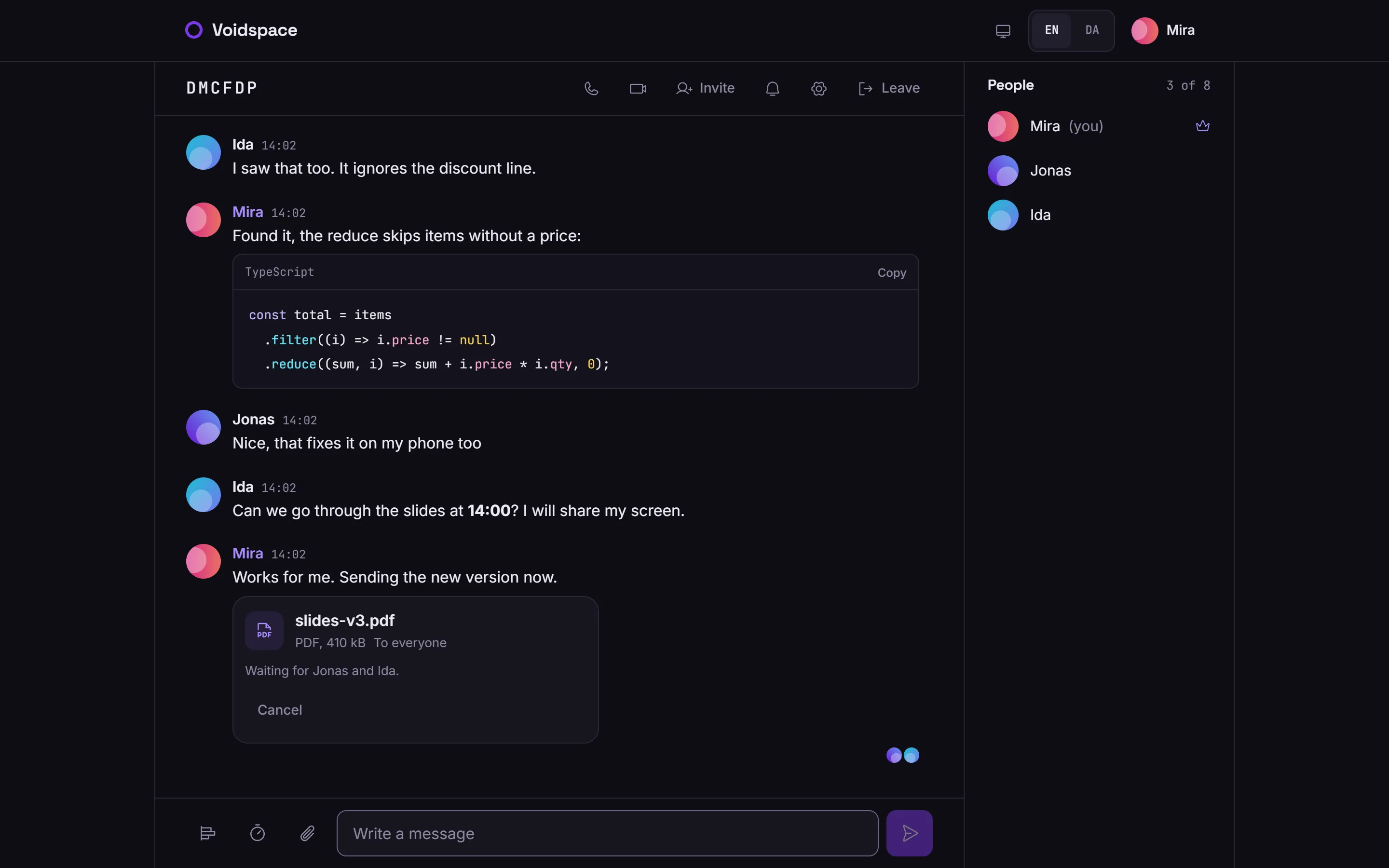Click Mira's avatar in the top header
1389x868 pixels.
coord(1144,30)
